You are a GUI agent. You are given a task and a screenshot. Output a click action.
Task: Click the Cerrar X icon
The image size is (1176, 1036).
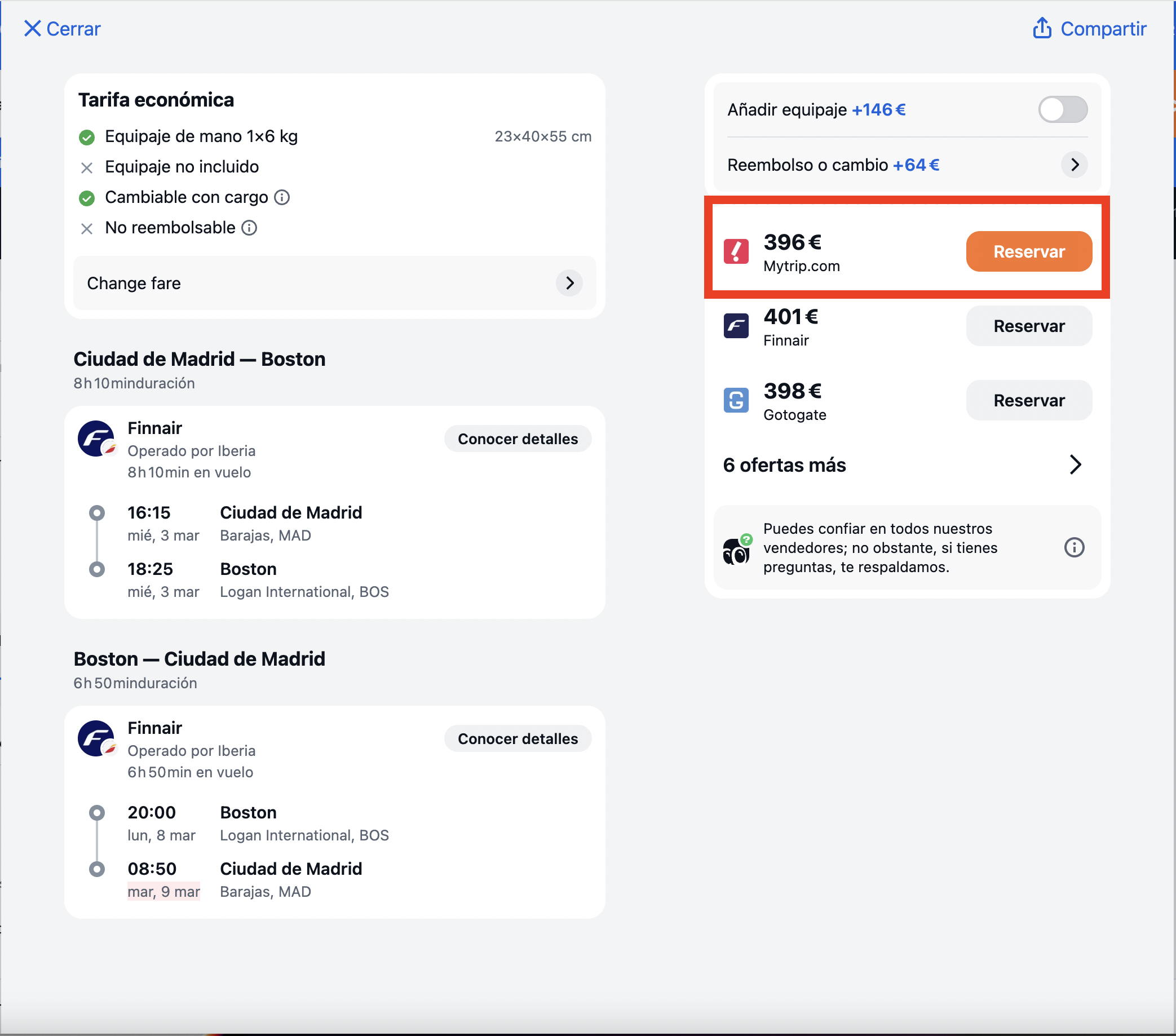[32, 29]
